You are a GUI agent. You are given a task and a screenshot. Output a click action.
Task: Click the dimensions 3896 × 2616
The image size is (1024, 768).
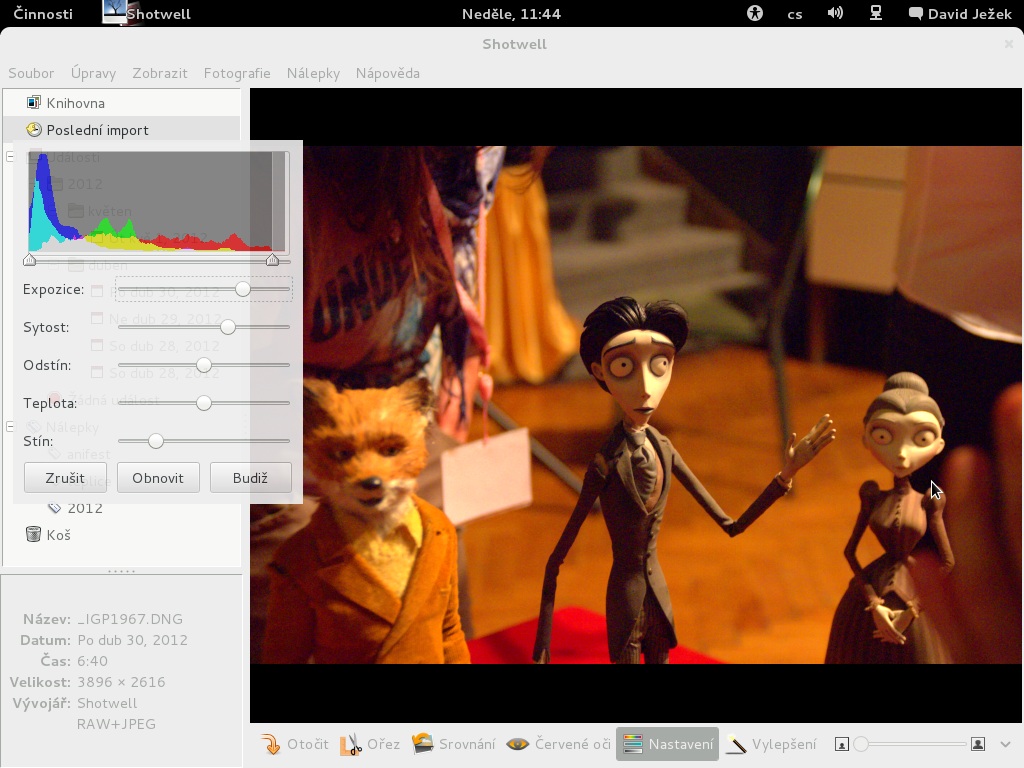tap(121, 682)
